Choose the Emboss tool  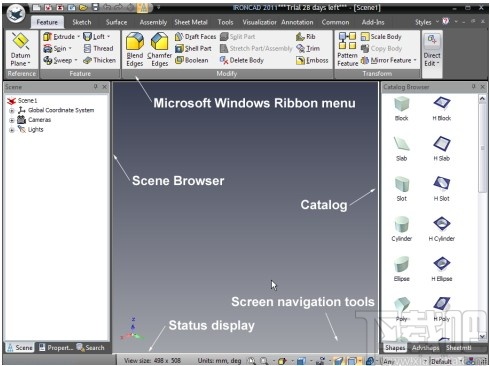click(x=312, y=60)
